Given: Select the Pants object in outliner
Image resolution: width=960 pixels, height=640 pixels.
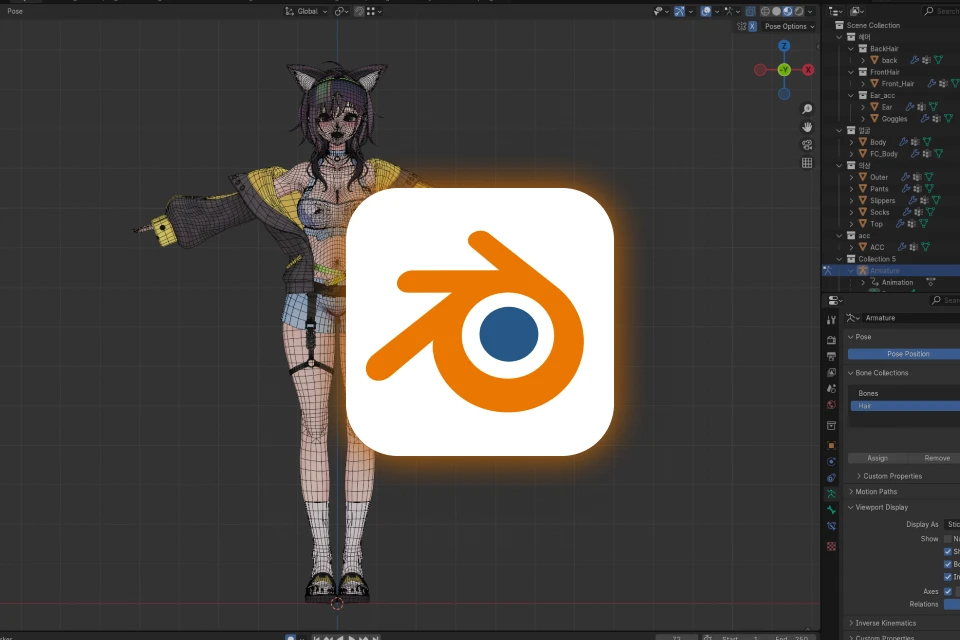Looking at the screenshot, I should 879,189.
